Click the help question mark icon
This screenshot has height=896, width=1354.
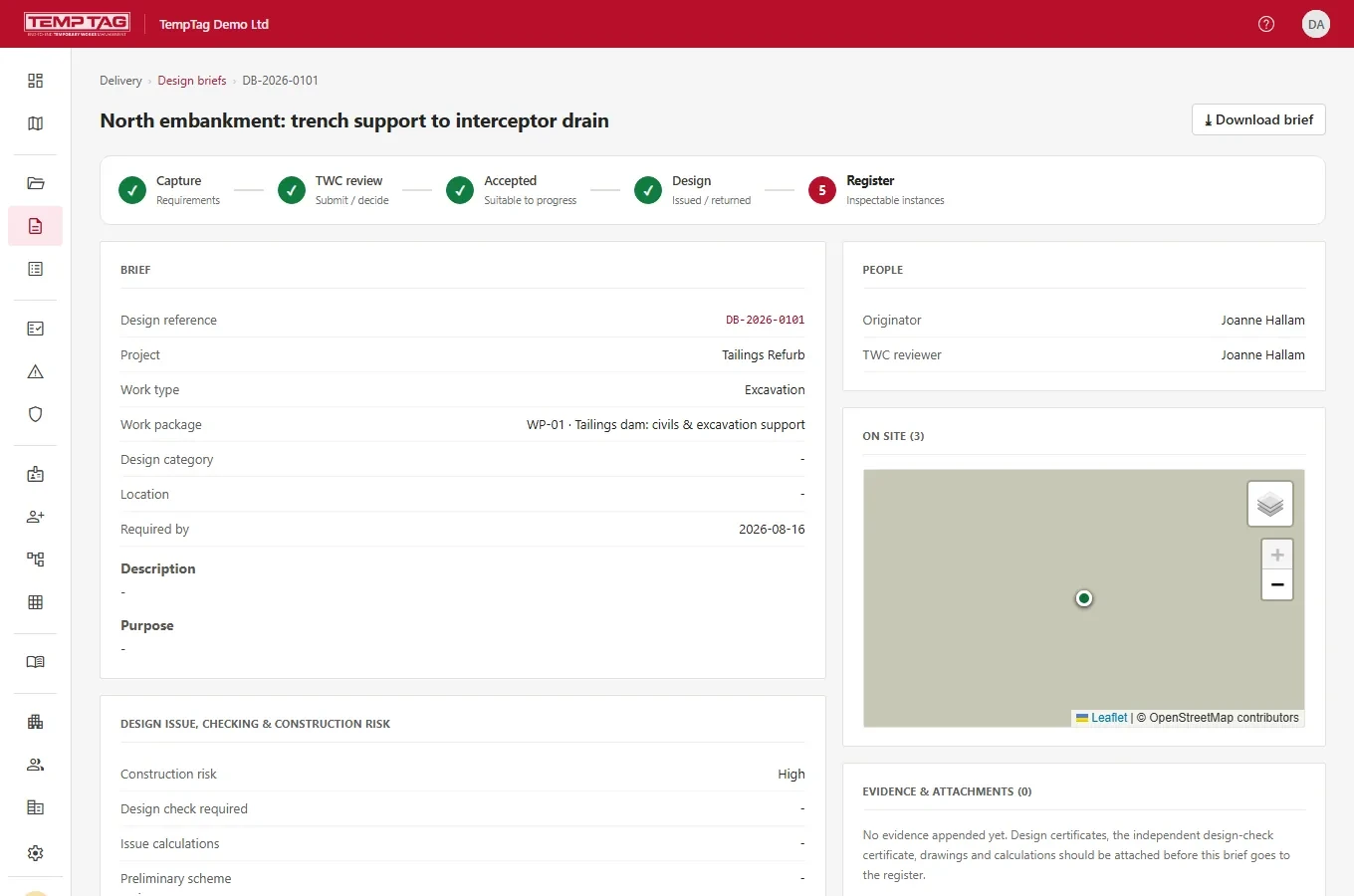pyautogui.click(x=1266, y=24)
